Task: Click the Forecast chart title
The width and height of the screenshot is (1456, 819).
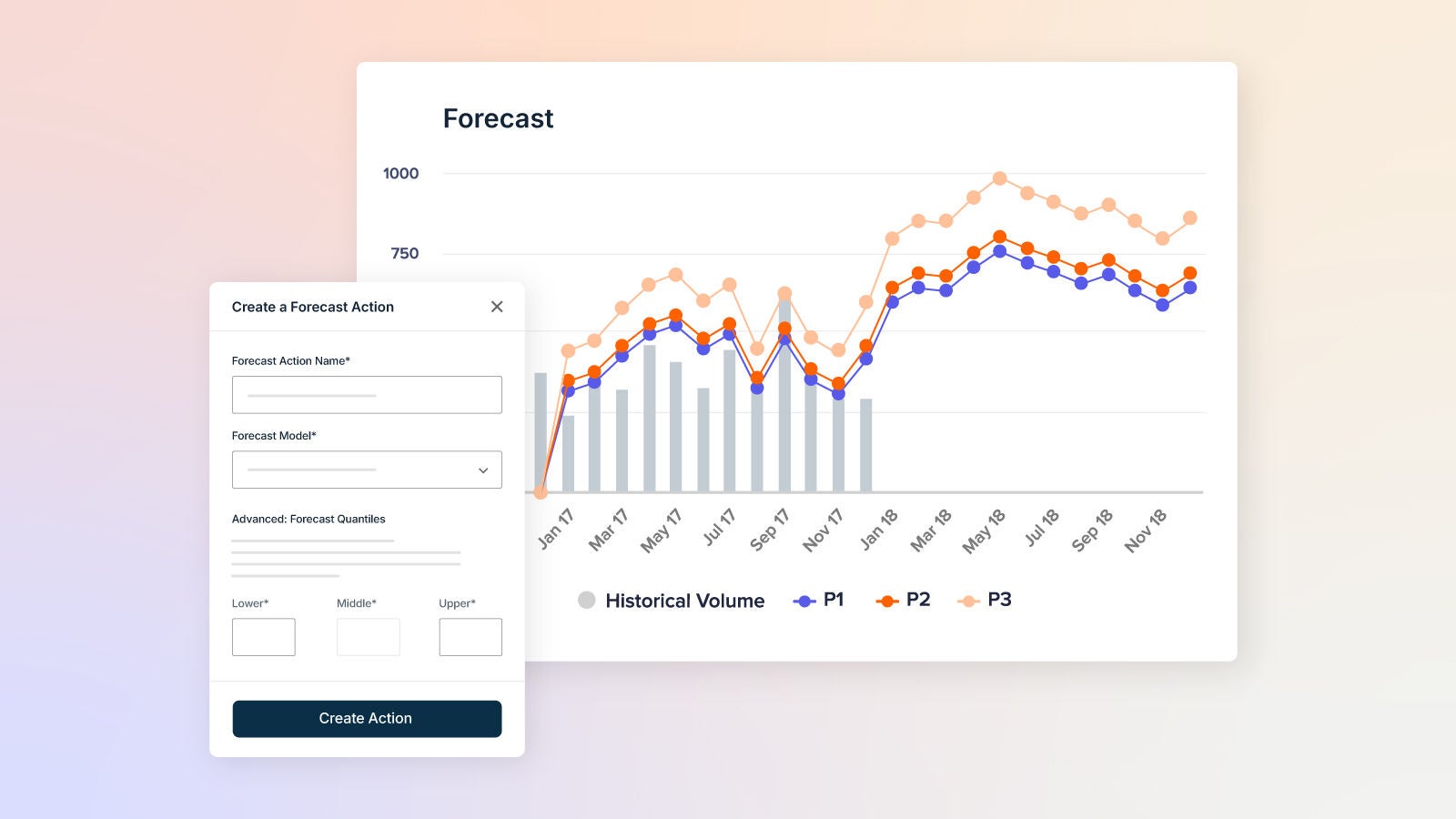Action: (498, 118)
